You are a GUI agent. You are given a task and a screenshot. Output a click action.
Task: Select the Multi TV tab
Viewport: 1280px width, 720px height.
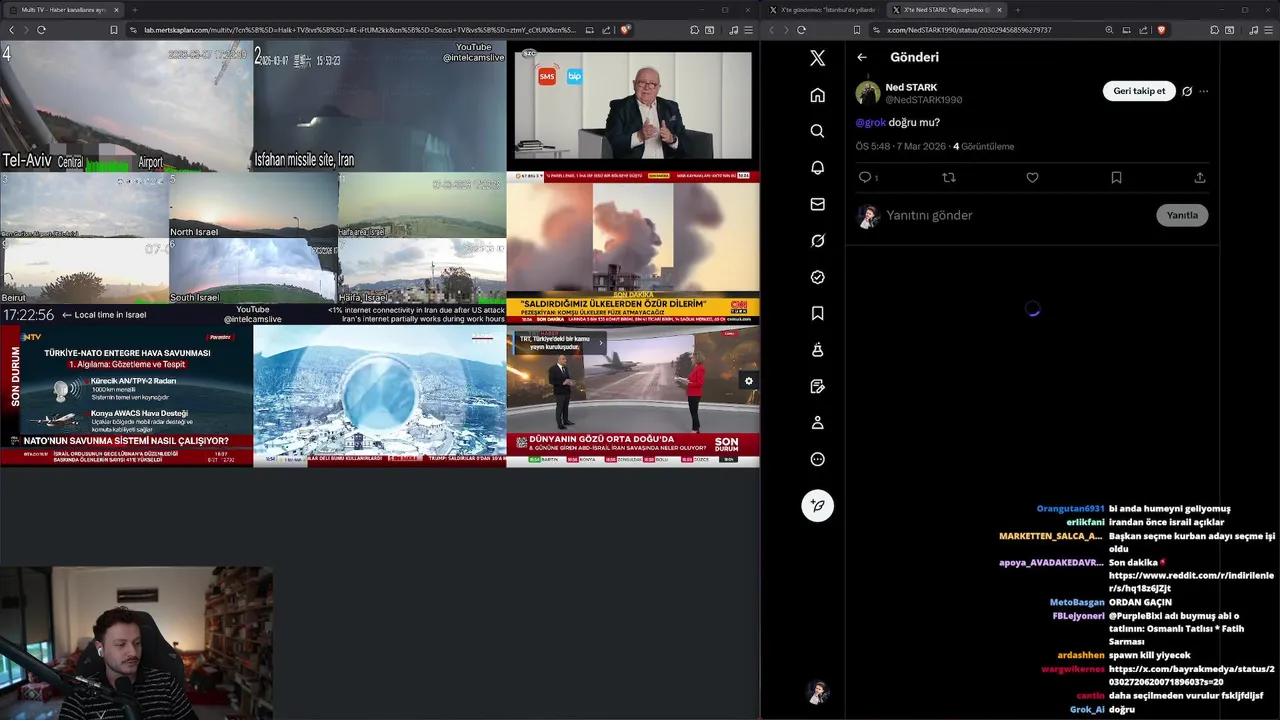pyautogui.click(x=64, y=10)
